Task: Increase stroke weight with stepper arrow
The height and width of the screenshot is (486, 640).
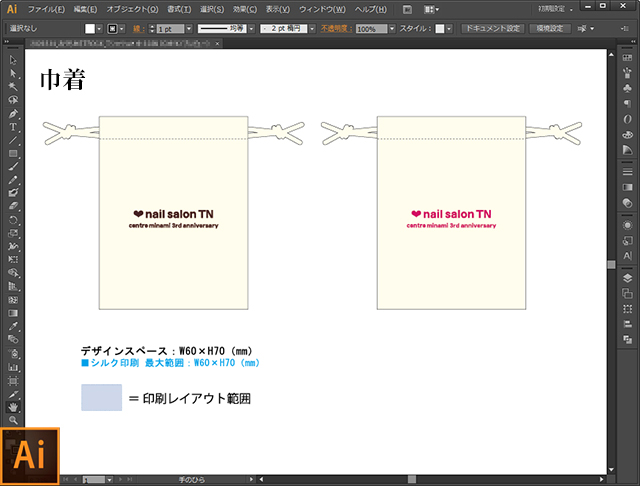Action: (152, 27)
